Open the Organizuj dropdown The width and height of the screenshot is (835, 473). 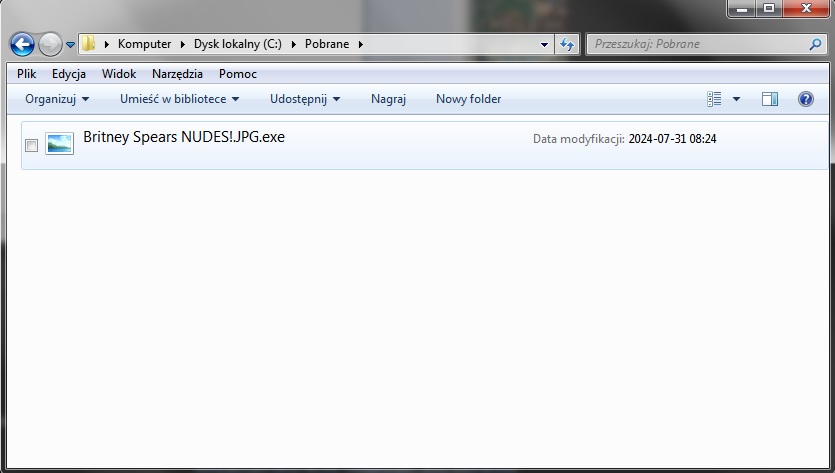click(57, 99)
